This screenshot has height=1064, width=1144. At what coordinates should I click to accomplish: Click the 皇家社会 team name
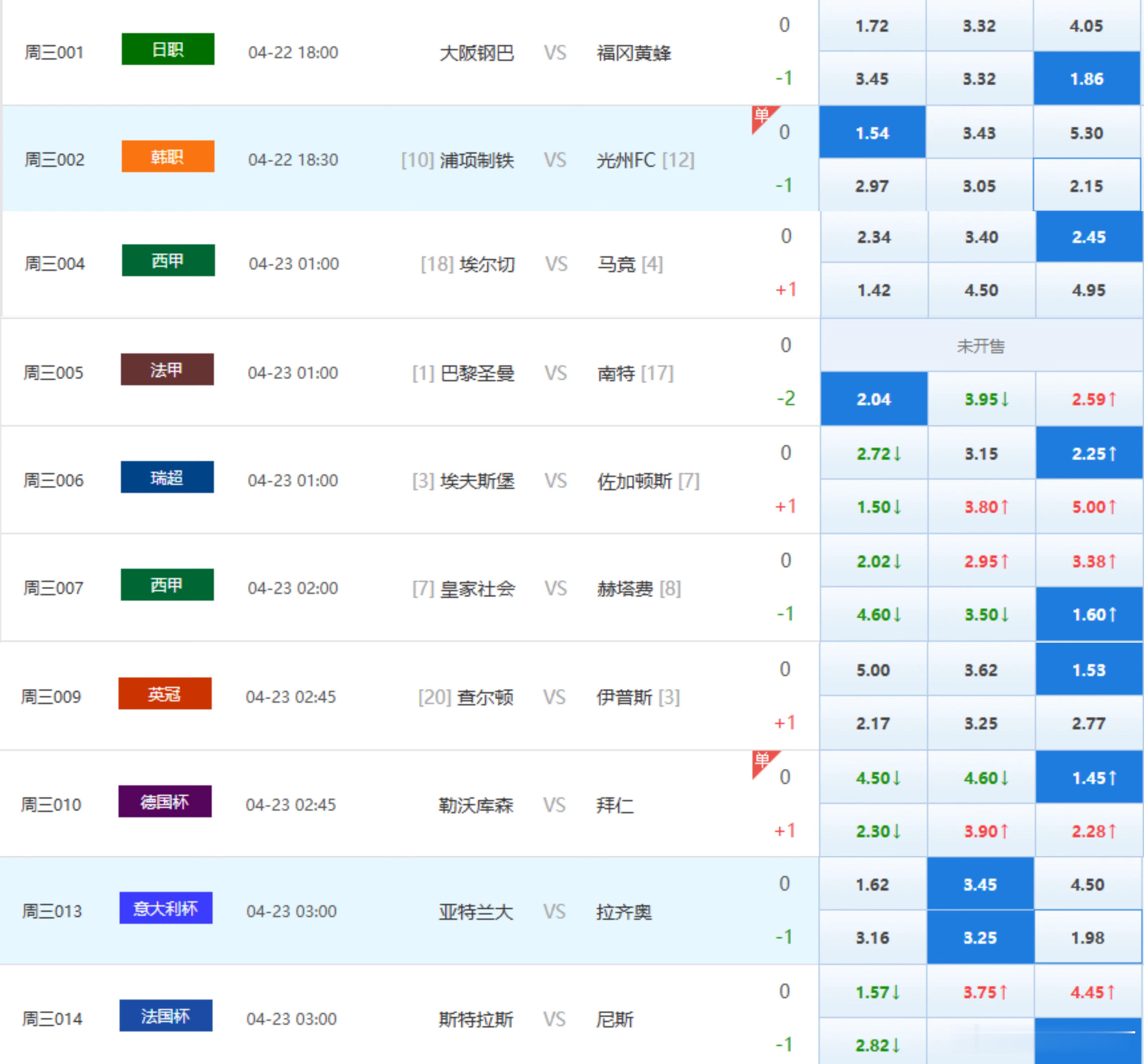click(x=477, y=589)
